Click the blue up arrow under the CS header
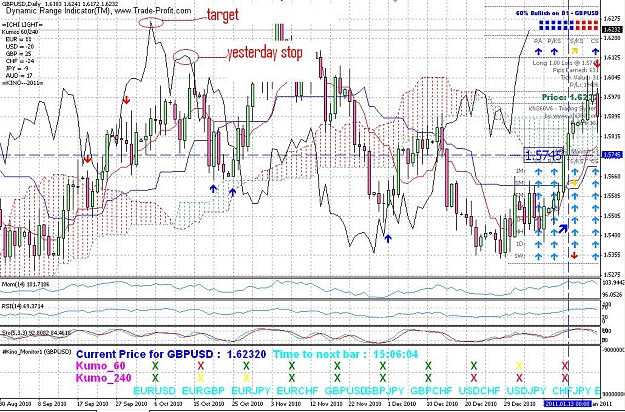This screenshot has height=412, width=625. [x=595, y=51]
